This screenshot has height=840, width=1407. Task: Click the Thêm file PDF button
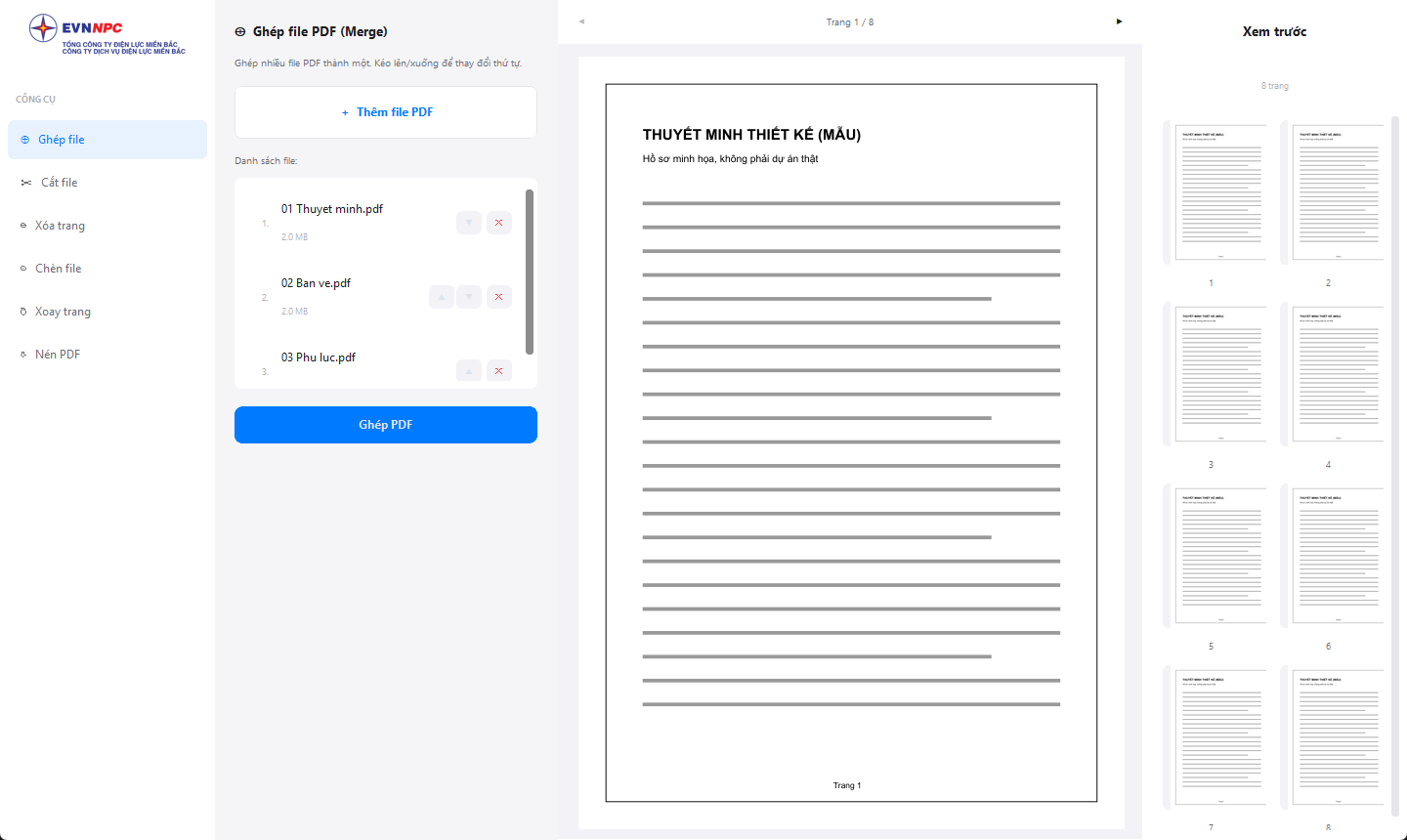[x=386, y=112]
